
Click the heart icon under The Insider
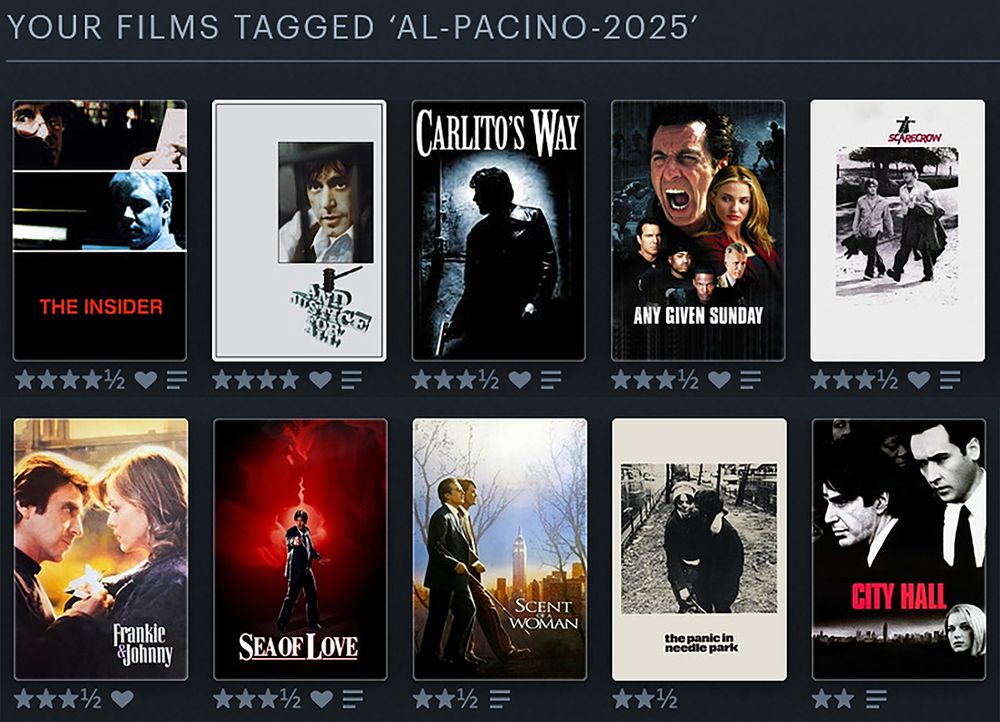coord(146,380)
